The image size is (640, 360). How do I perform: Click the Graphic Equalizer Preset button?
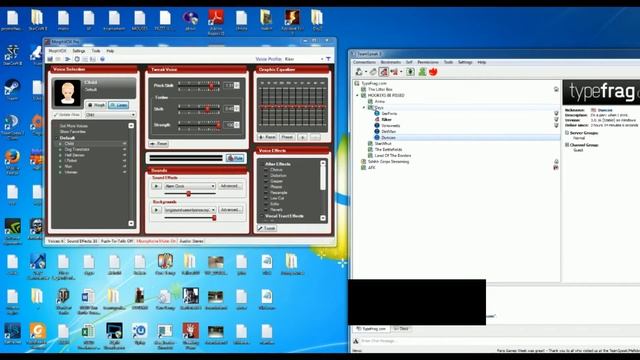(x=287, y=137)
